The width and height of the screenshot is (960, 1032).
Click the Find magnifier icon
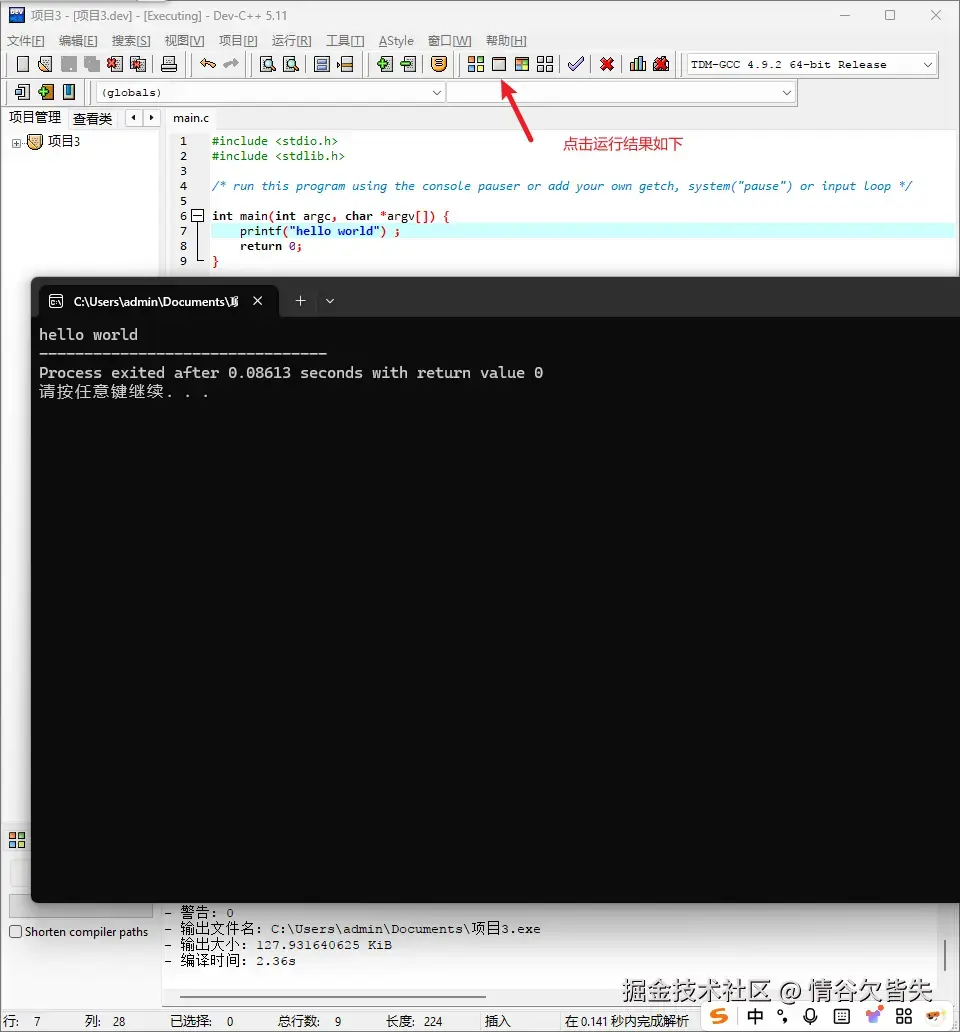point(267,64)
